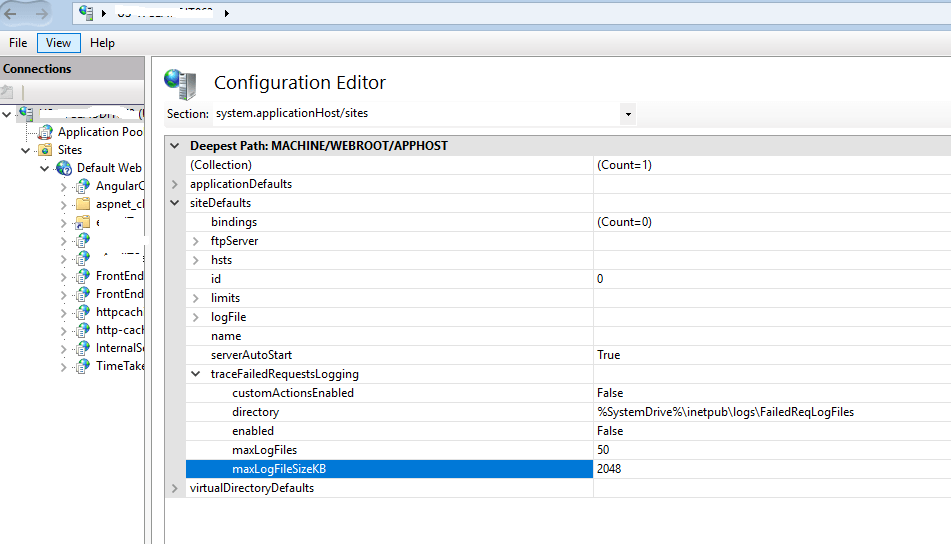Select the name property row
Image resolution: width=951 pixels, height=544 pixels.
[389, 336]
